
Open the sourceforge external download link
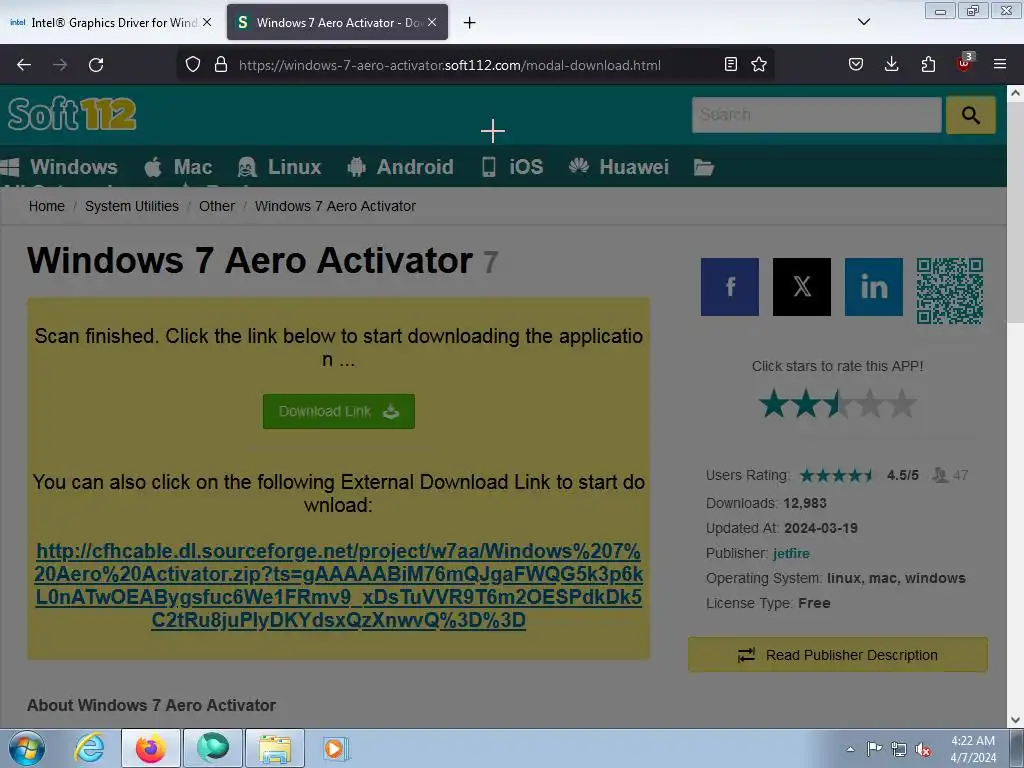click(338, 585)
